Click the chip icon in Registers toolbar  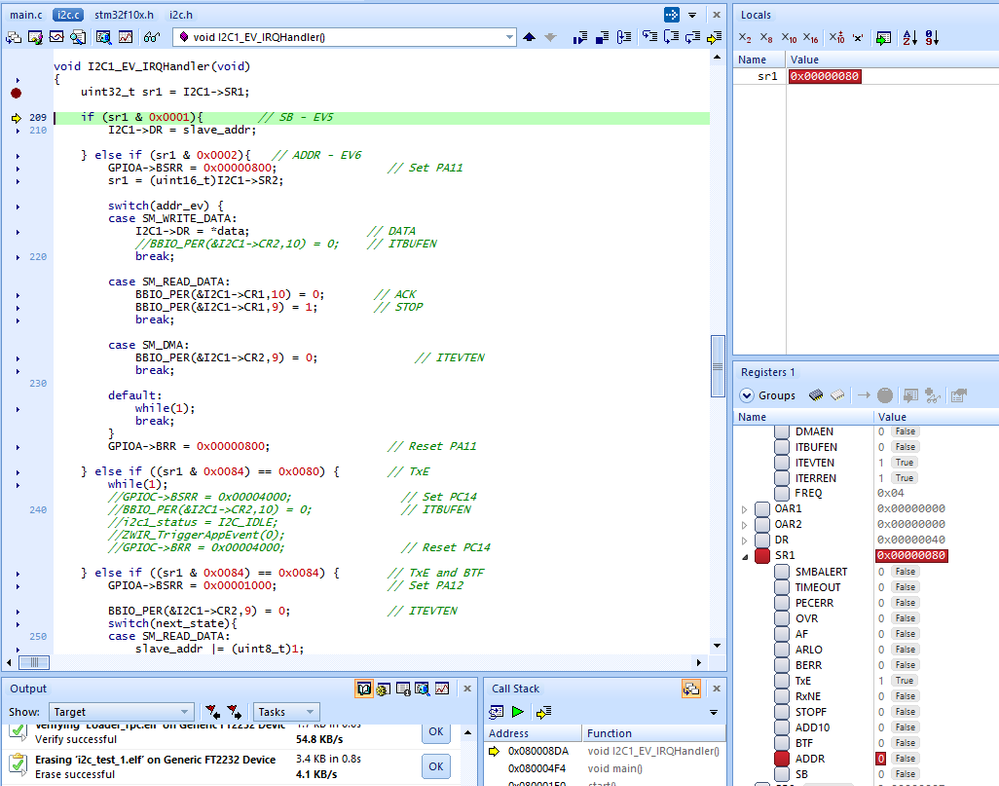[x=816, y=395]
